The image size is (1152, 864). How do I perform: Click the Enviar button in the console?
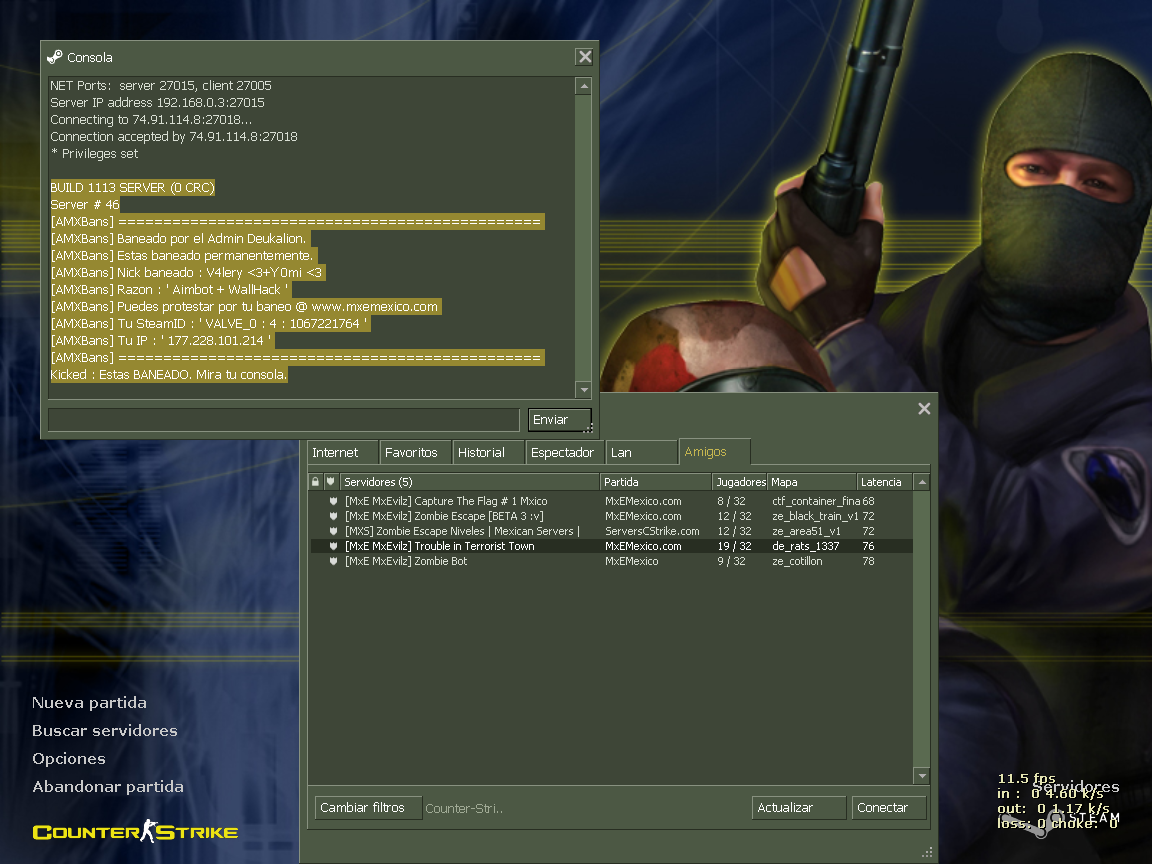click(x=559, y=420)
